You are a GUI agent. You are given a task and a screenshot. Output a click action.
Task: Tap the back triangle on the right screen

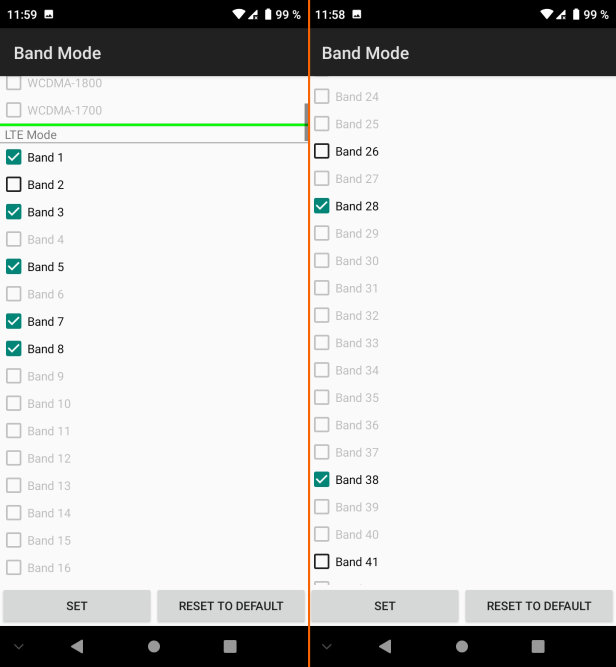[x=385, y=646]
